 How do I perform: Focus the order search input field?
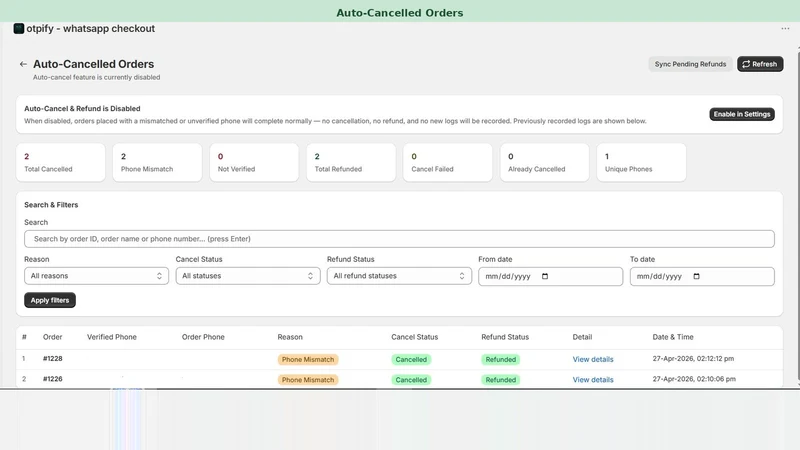click(399, 239)
